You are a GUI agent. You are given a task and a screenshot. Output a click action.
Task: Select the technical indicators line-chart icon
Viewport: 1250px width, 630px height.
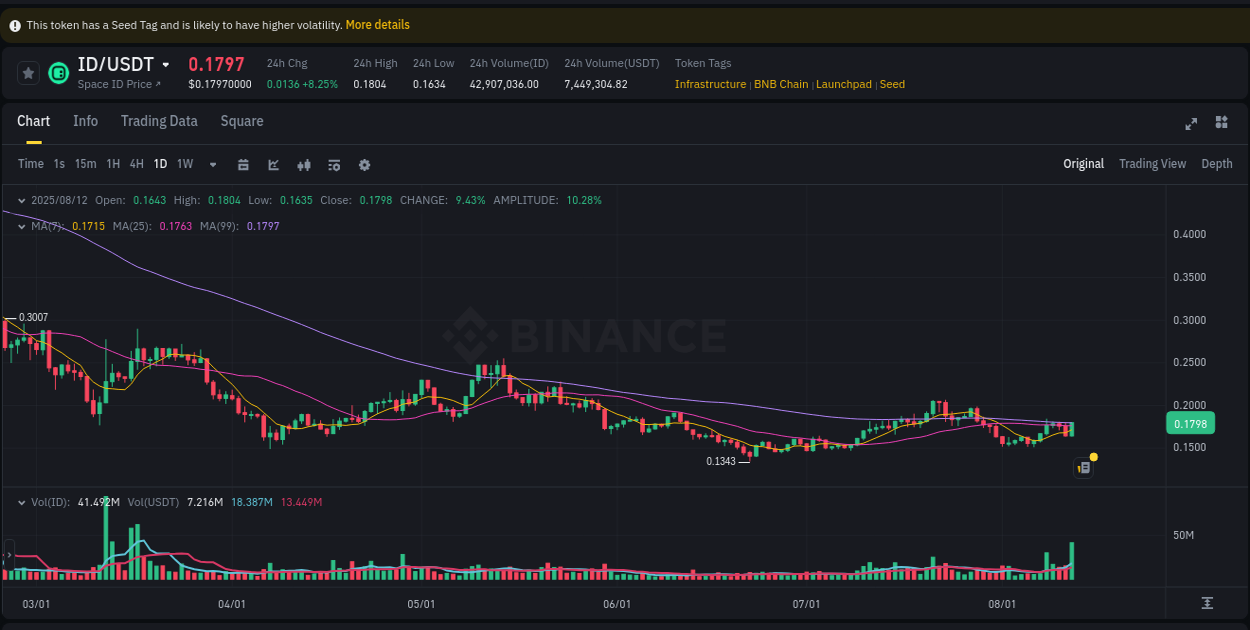coord(273,164)
